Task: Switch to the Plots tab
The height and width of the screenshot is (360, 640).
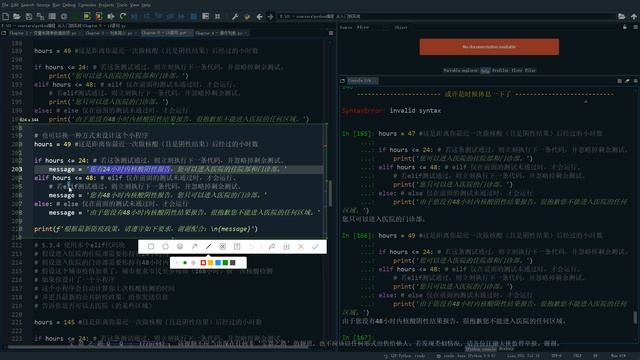Action: pos(517,70)
